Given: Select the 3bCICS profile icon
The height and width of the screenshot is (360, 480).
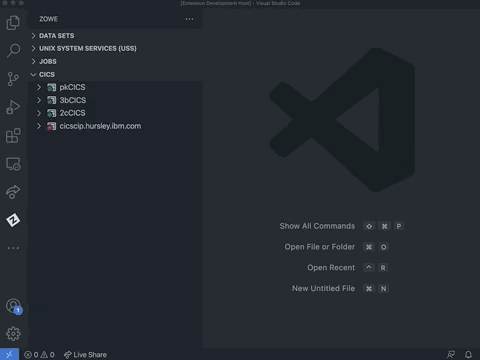Looking at the screenshot, I should [51, 100].
